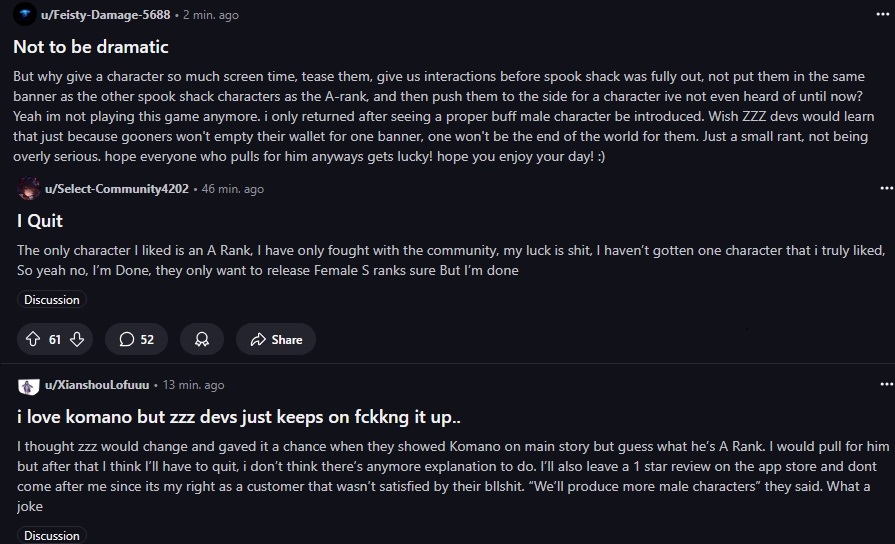Open options menu for Feisty-Damage-5688 post
Screen dimensions: 895x544
(885, 16)
